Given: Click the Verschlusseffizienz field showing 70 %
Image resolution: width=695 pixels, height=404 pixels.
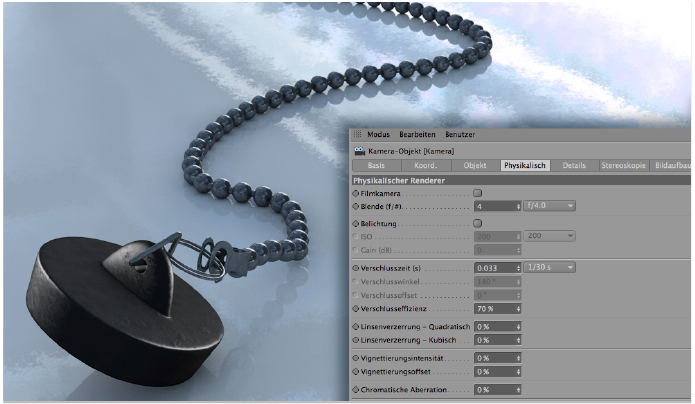Looking at the screenshot, I should tap(495, 309).
